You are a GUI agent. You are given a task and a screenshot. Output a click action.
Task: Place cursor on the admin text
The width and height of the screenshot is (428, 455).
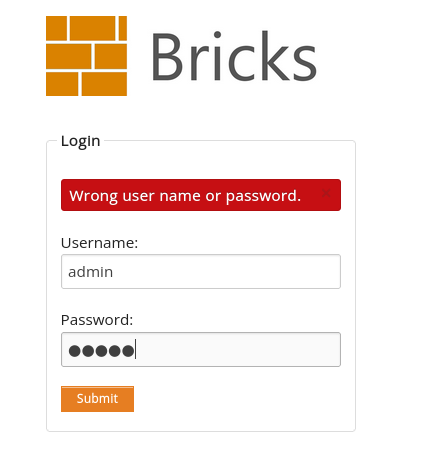click(x=90, y=272)
